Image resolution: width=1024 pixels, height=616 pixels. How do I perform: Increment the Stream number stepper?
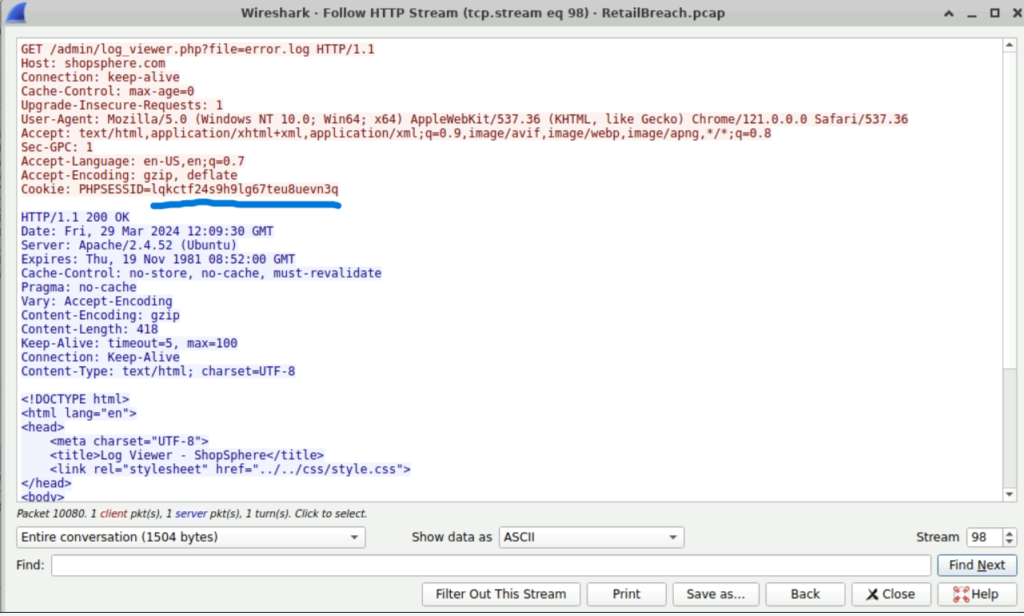point(1008,532)
